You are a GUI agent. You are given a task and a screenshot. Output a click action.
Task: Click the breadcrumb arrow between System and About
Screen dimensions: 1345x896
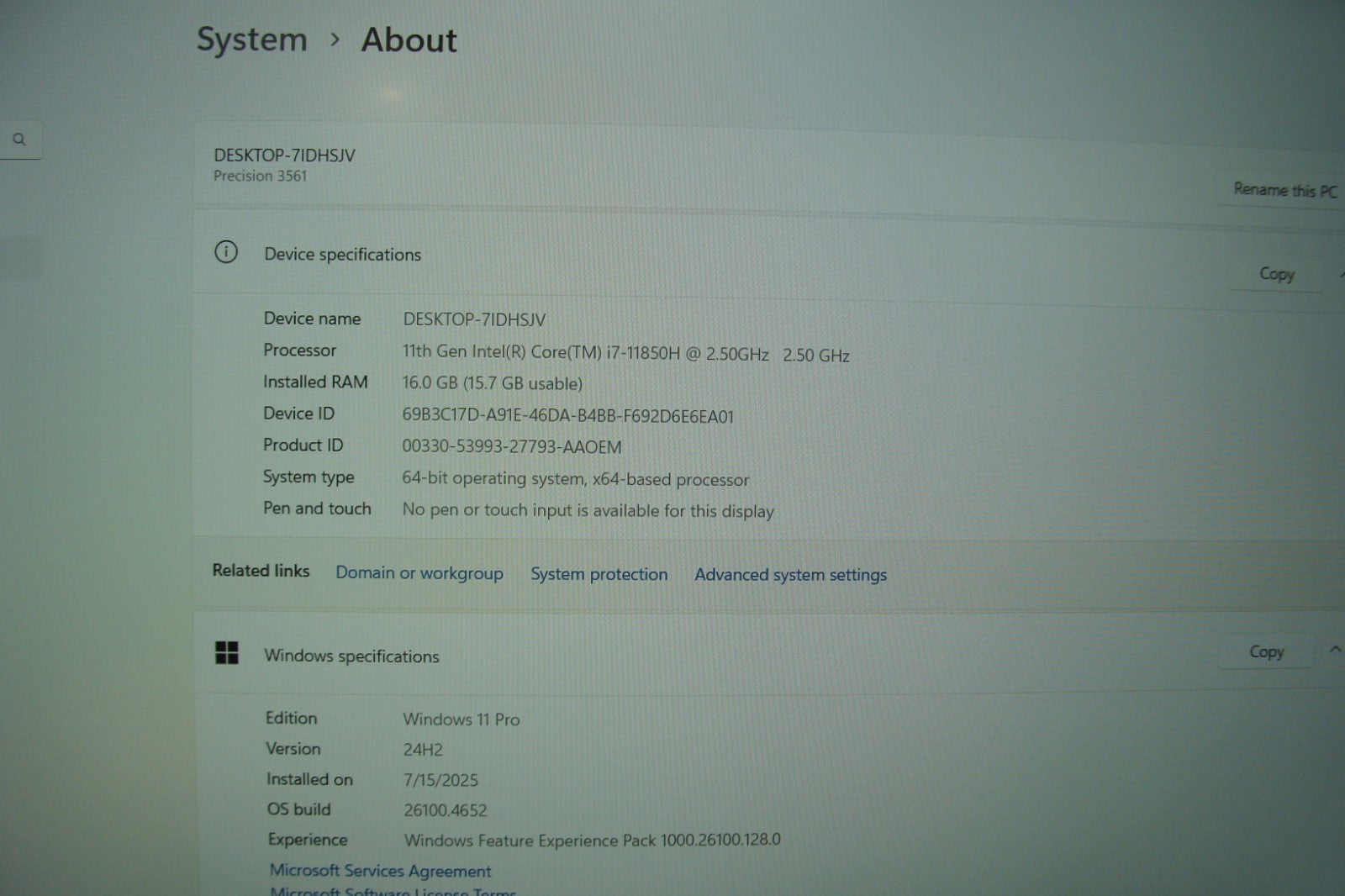click(x=335, y=40)
